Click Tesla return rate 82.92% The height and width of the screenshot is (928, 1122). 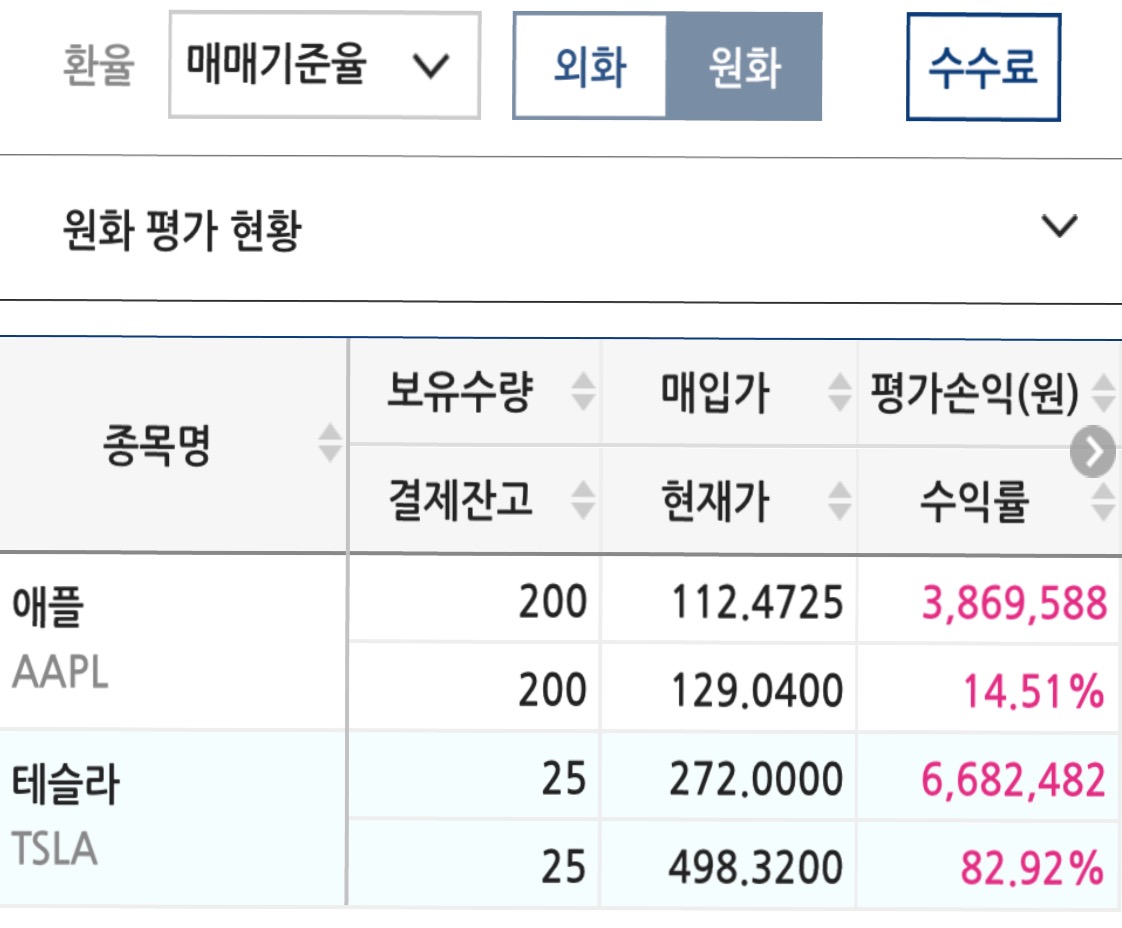point(1033,868)
